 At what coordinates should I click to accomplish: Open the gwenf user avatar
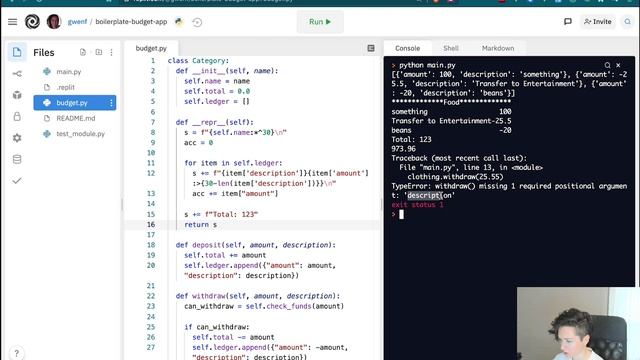pos(53,22)
